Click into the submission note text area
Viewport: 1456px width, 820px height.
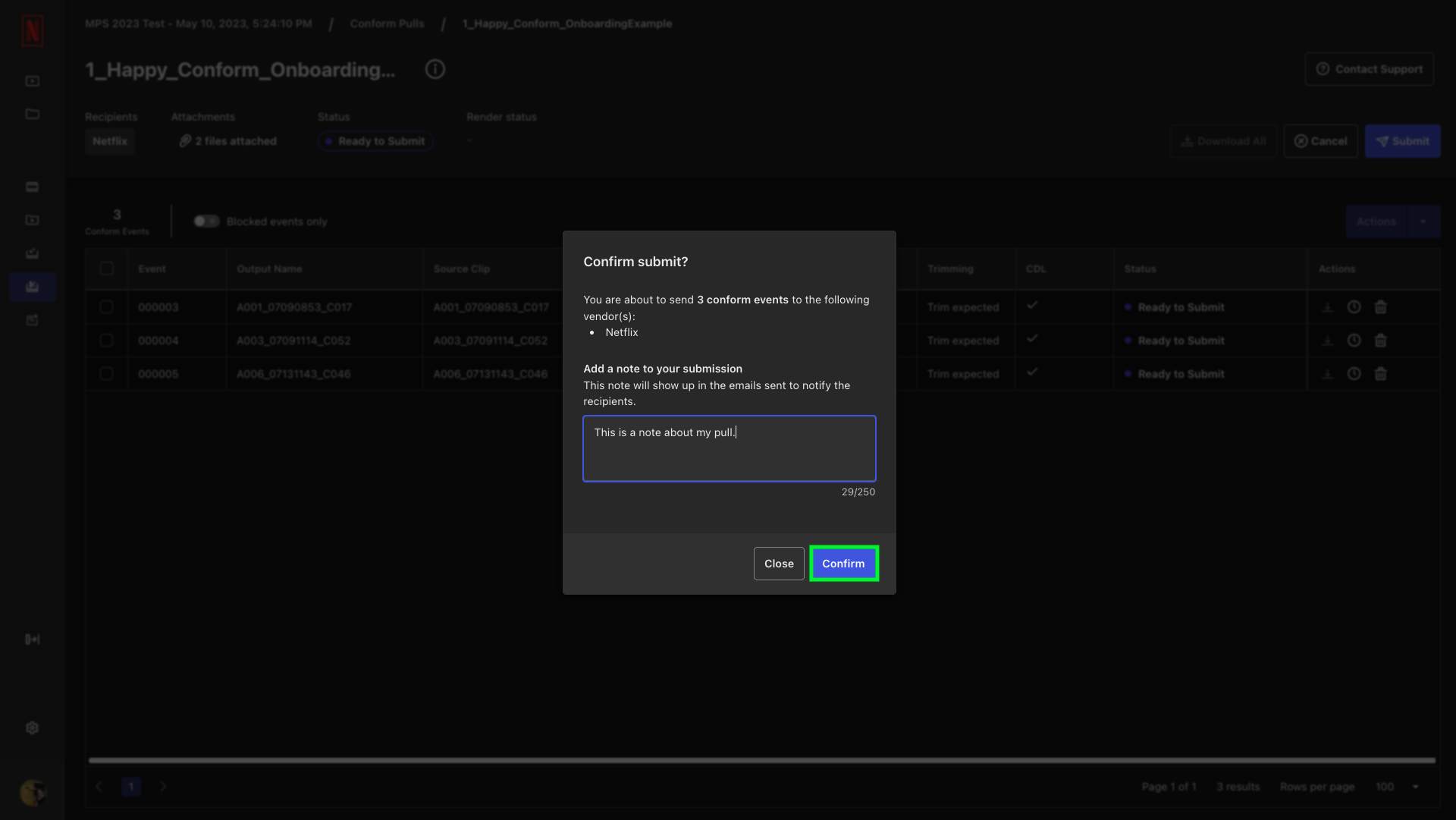[729, 448]
